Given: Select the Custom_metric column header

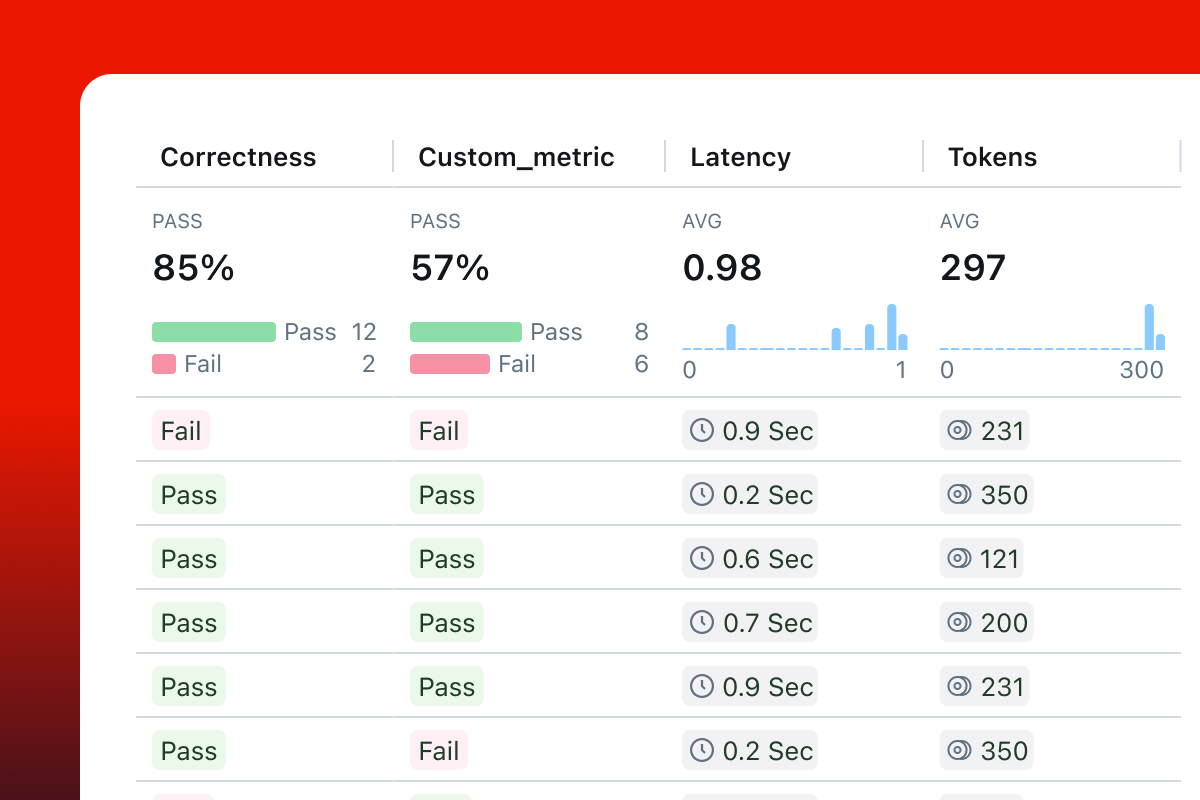Looking at the screenshot, I should click(516, 157).
